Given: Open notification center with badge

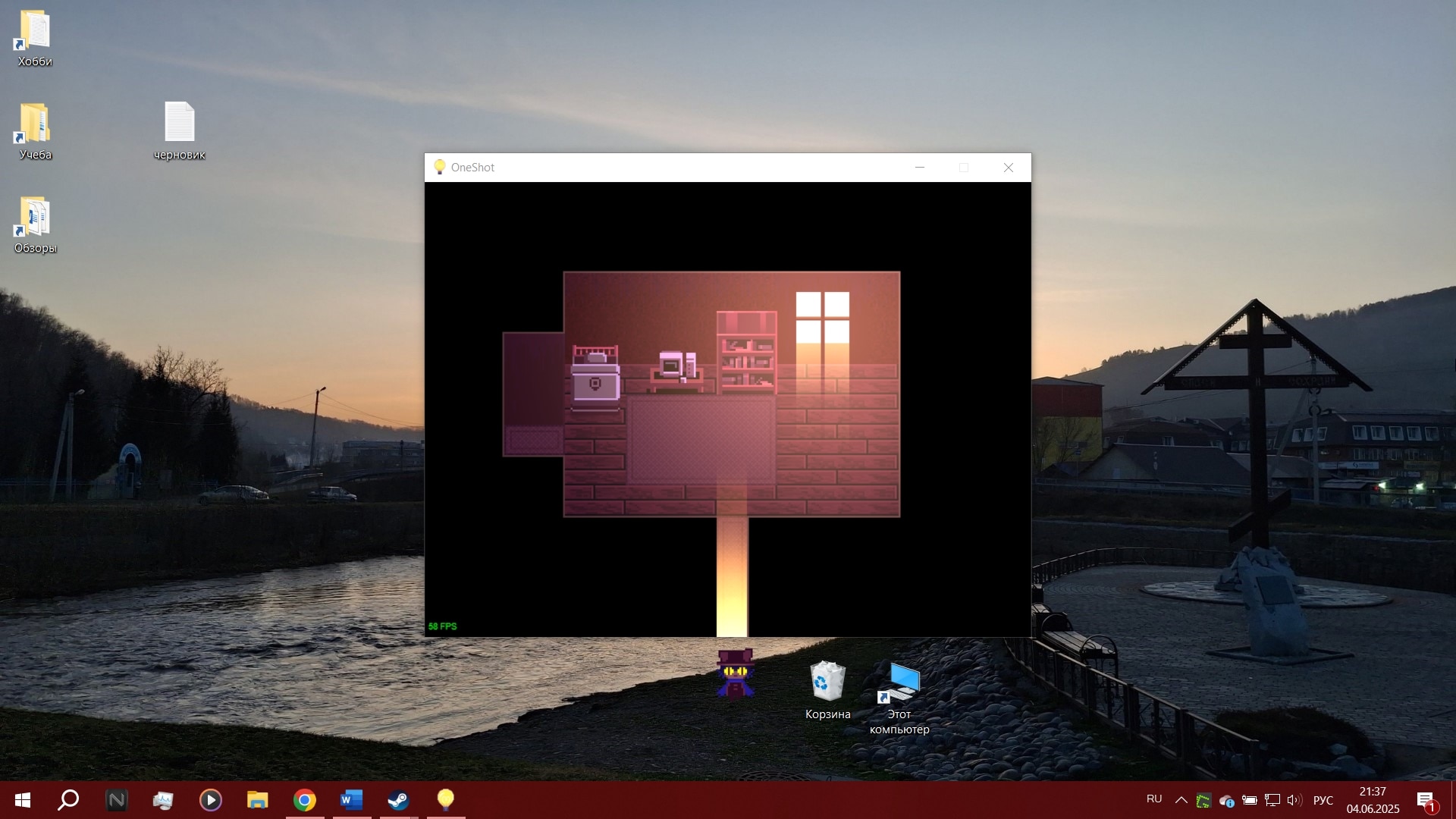Looking at the screenshot, I should click(x=1426, y=801).
